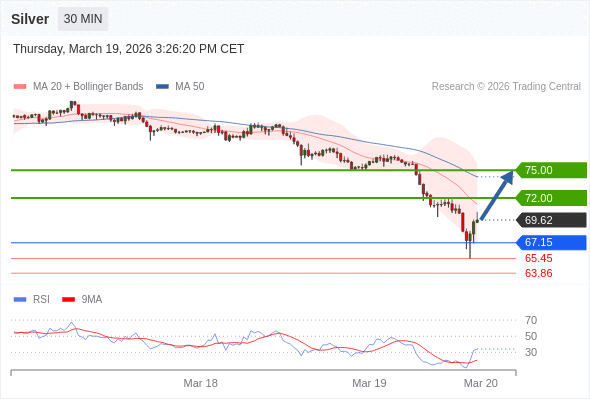The image size is (590, 400).
Task: Click the 72.00 resistance price tag
Action: [551, 198]
